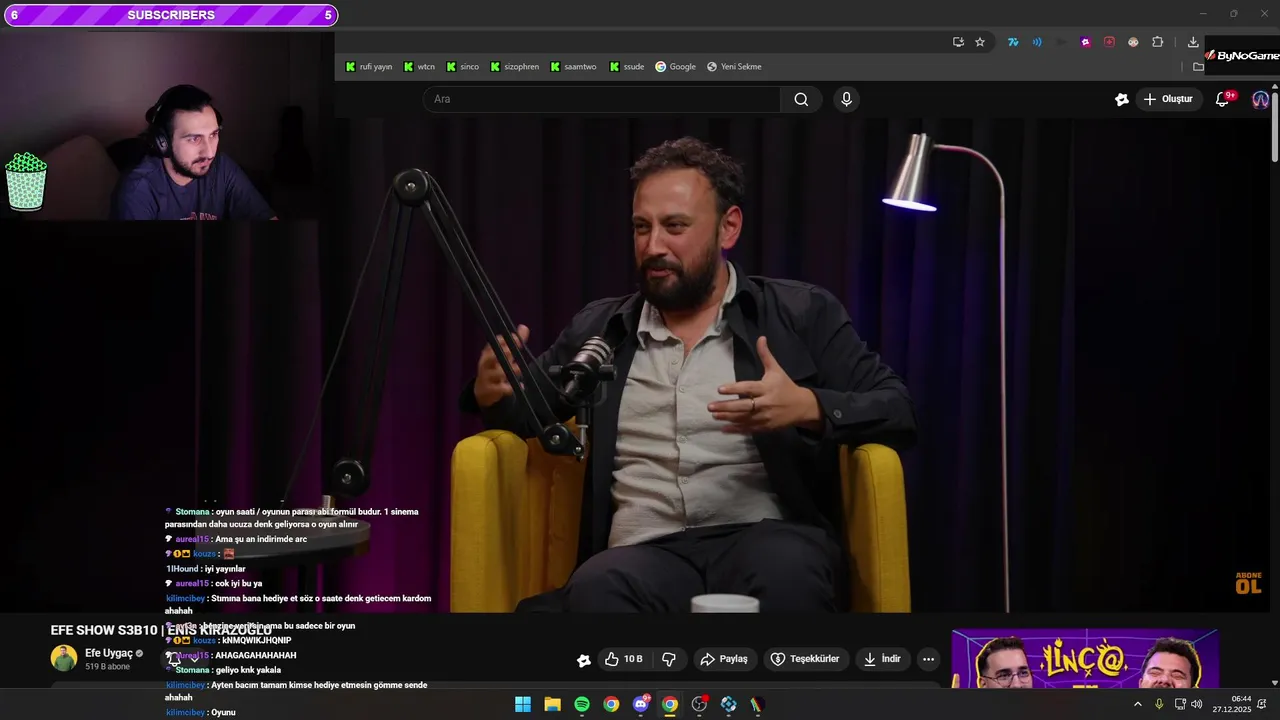Click the Paylaş share button
1280x720 pixels.
[724, 659]
